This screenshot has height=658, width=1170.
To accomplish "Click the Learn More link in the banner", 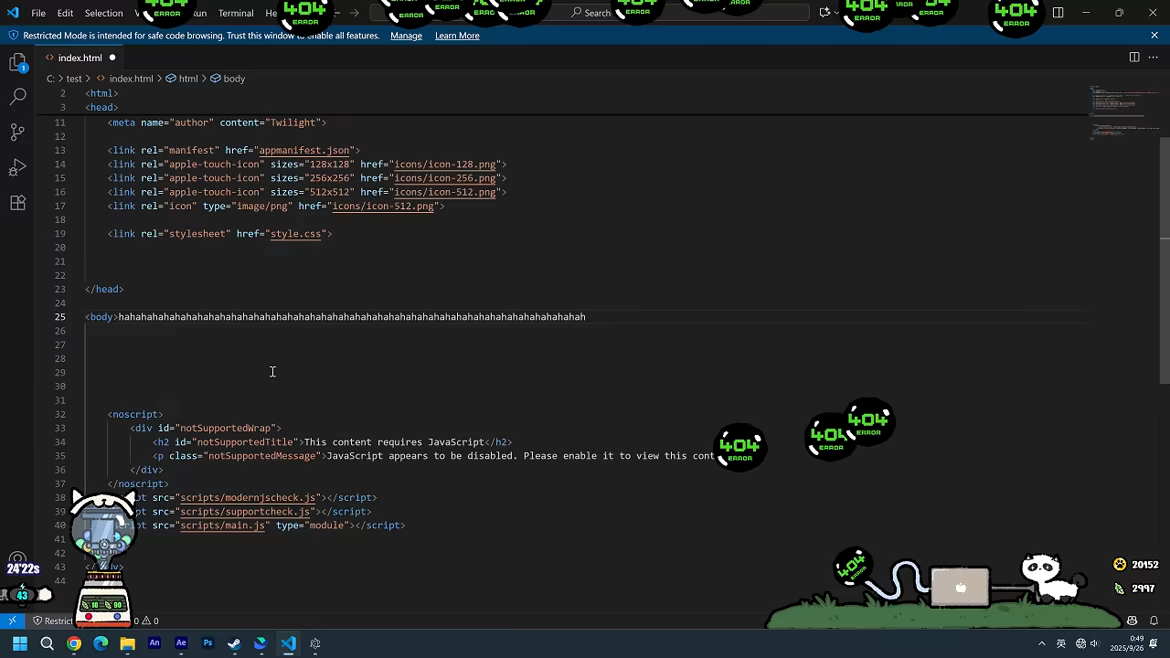I will pyautogui.click(x=457, y=36).
